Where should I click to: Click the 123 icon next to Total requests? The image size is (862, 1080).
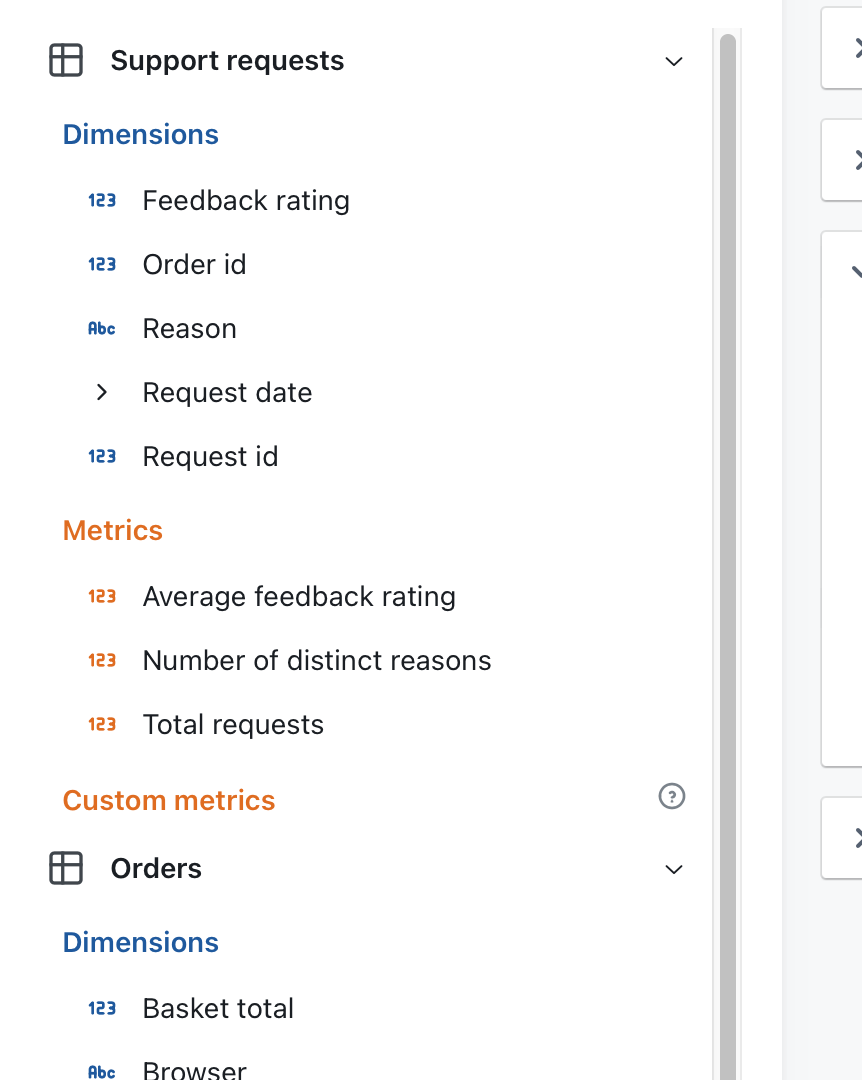click(101, 724)
